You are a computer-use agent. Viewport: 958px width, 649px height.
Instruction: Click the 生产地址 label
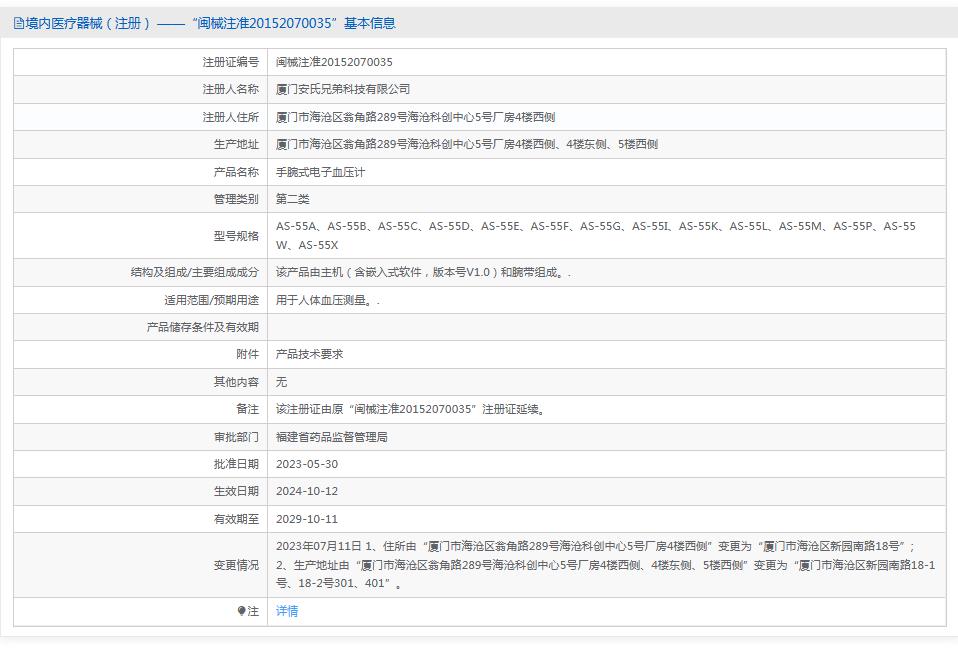coord(236,144)
